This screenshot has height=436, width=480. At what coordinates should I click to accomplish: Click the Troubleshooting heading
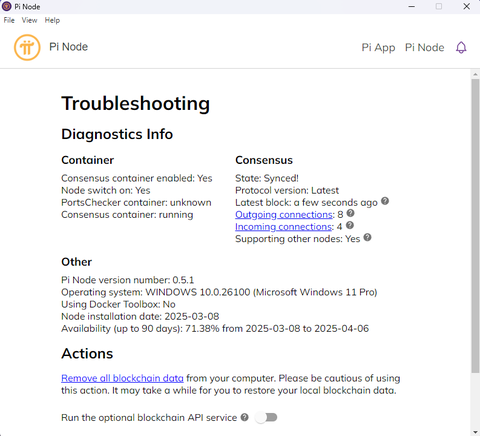pyautogui.click(x=135, y=104)
